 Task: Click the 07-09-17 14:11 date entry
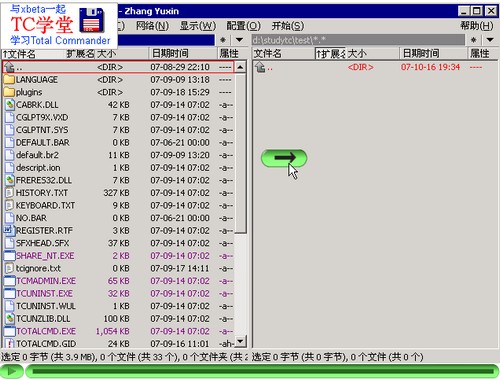(x=180, y=268)
